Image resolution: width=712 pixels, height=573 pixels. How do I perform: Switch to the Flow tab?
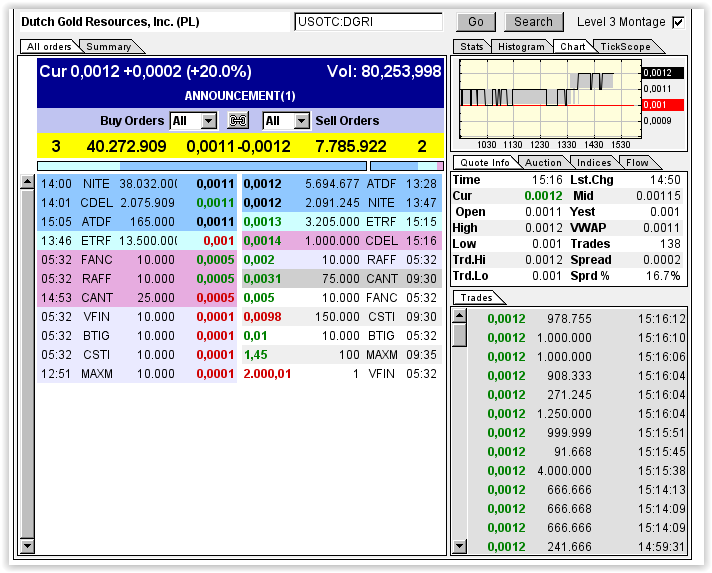pos(637,162)
